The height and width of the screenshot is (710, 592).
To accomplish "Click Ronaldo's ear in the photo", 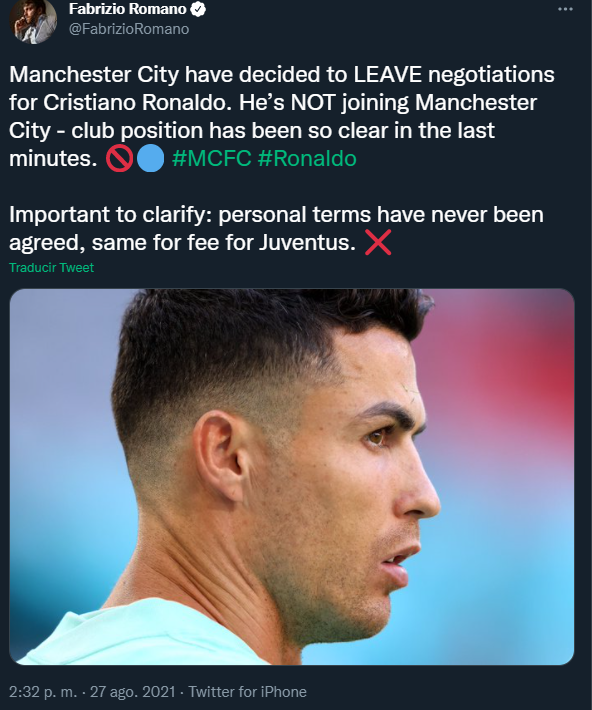I will click(x=219, y=455).
